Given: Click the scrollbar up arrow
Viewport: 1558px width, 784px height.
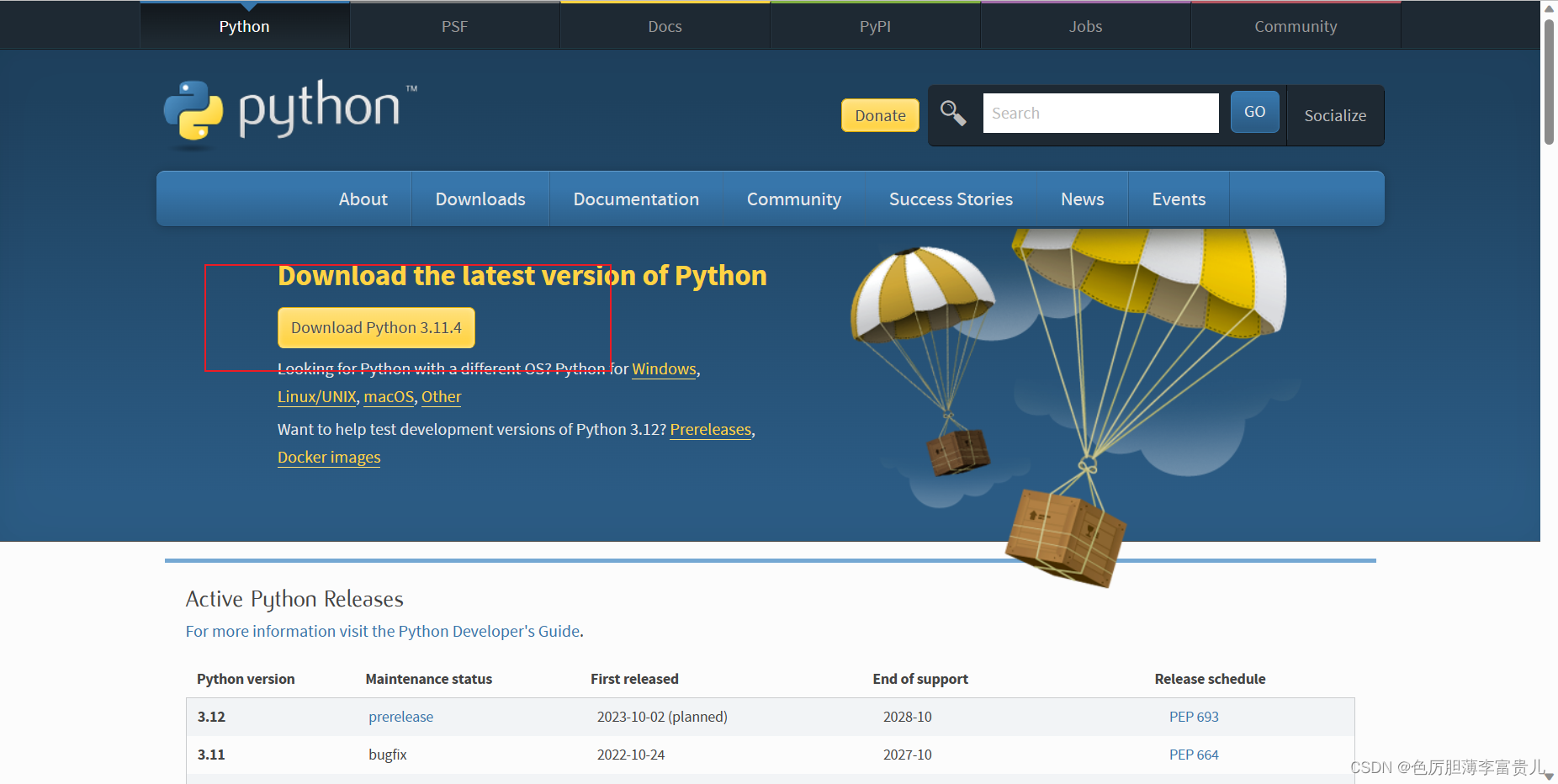Looking at the screenshot, I should click(1549, 8).
